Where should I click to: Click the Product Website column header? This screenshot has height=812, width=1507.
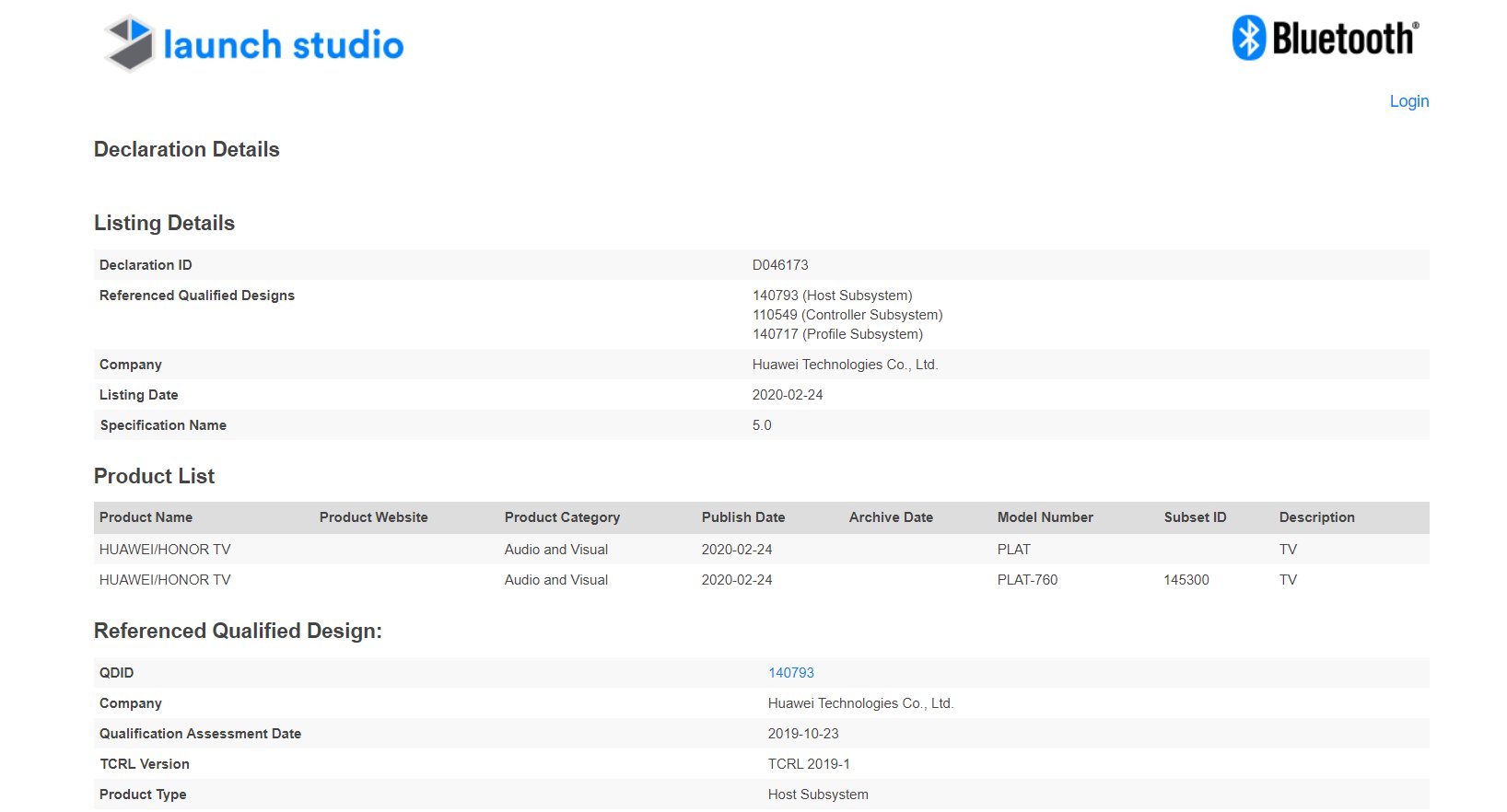[x=374, y=517]
